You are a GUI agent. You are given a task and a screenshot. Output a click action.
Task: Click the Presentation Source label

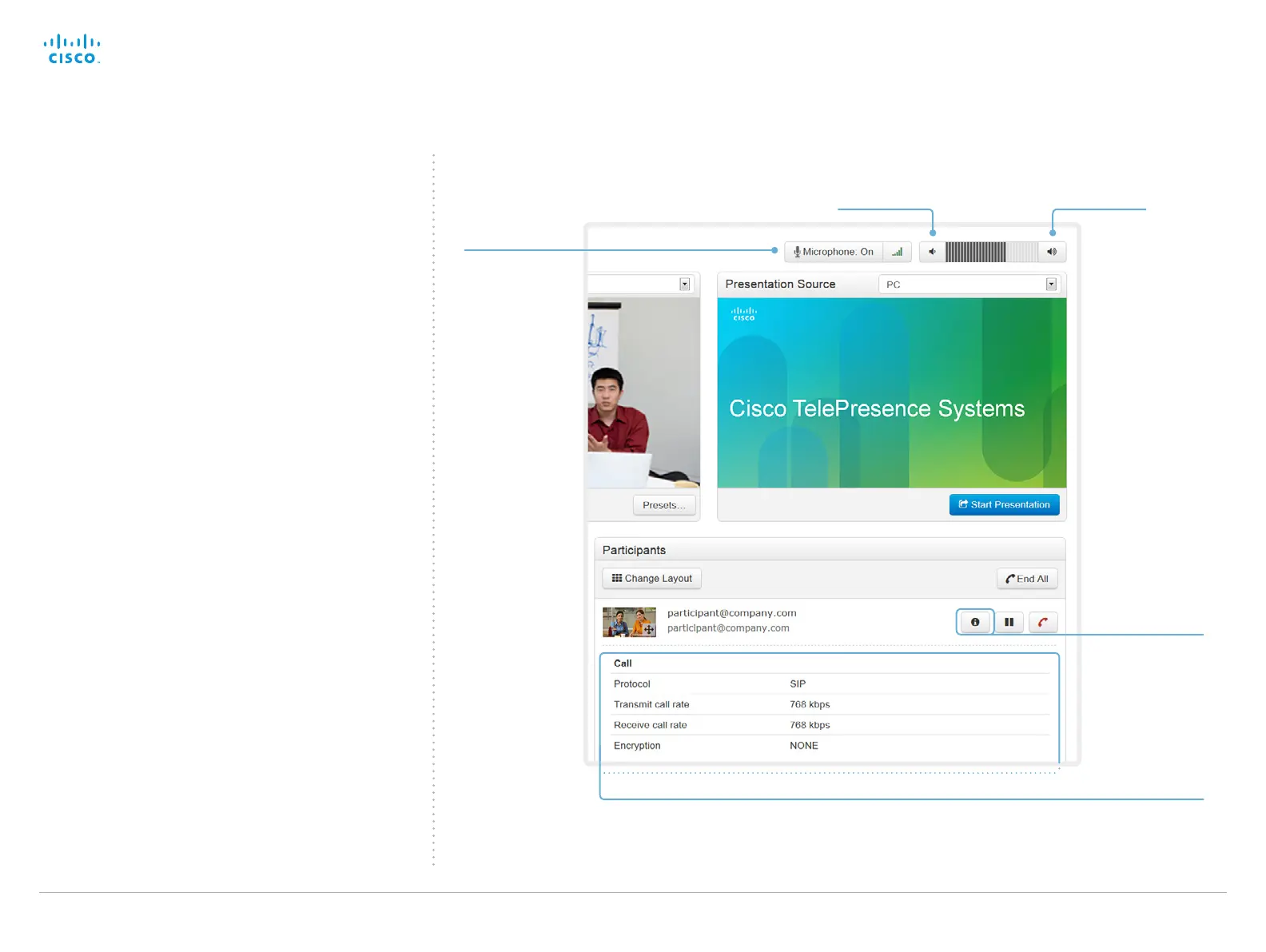pyautogui.click(x=780, y=284)
